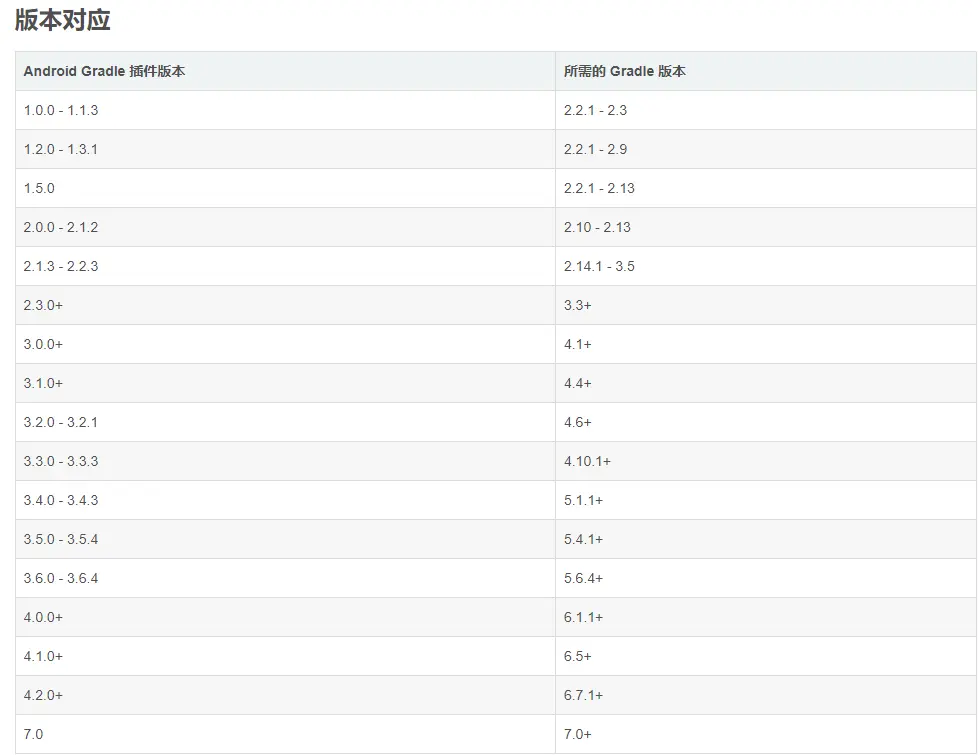Select the 2.3.0+ plugin version cell

[43, 305]
